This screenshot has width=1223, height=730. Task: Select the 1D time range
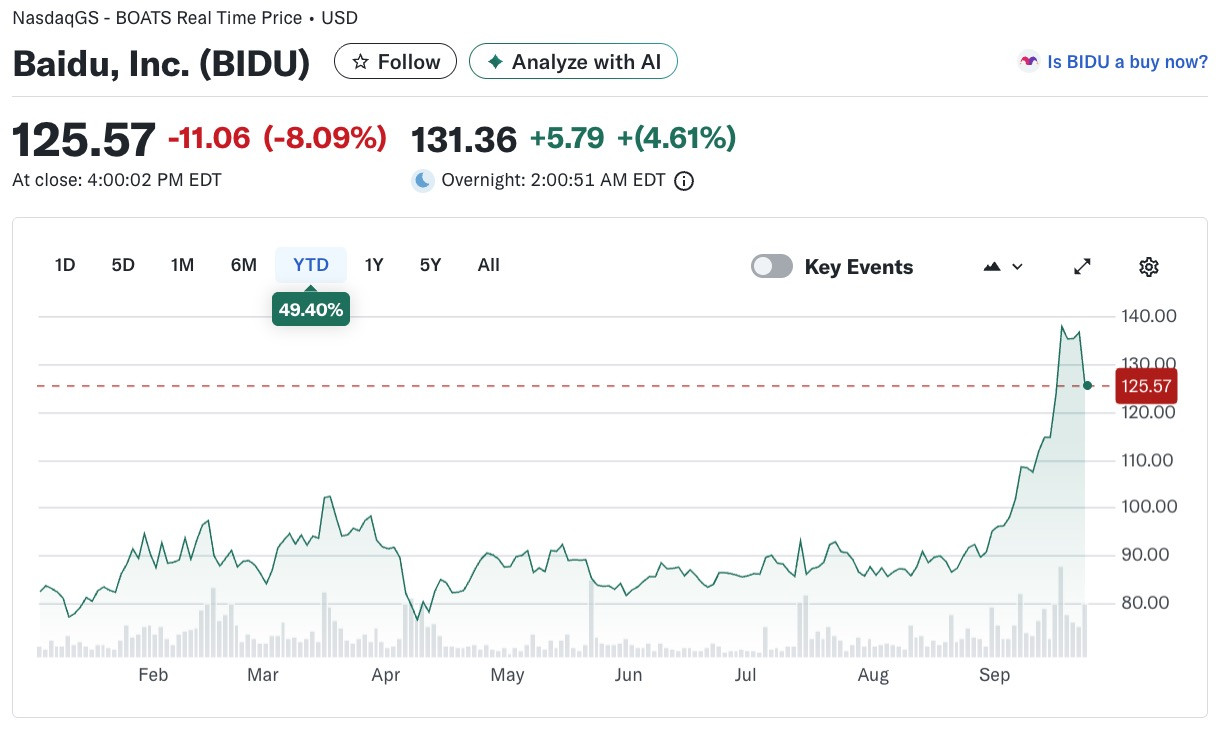(x=65, y=265)
